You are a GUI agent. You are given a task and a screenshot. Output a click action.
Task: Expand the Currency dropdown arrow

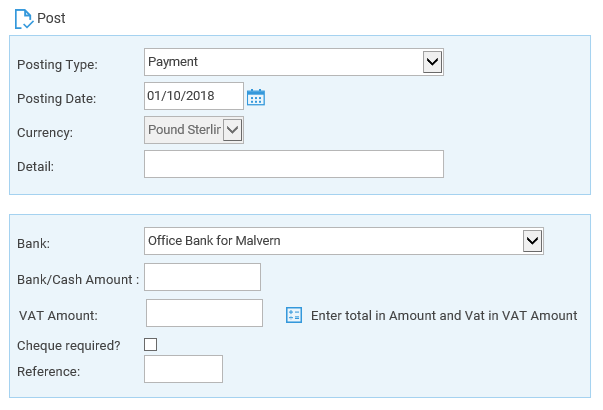coord(232,130)
